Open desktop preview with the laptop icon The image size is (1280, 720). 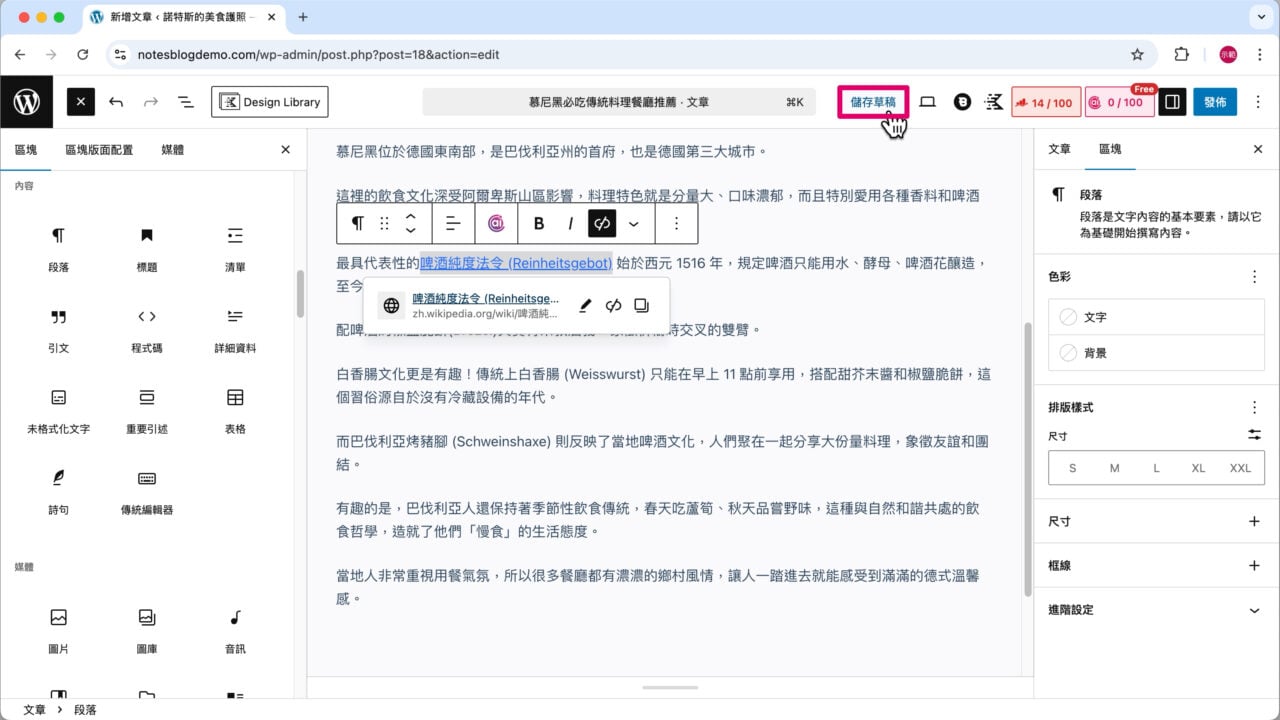pos(927,101)
